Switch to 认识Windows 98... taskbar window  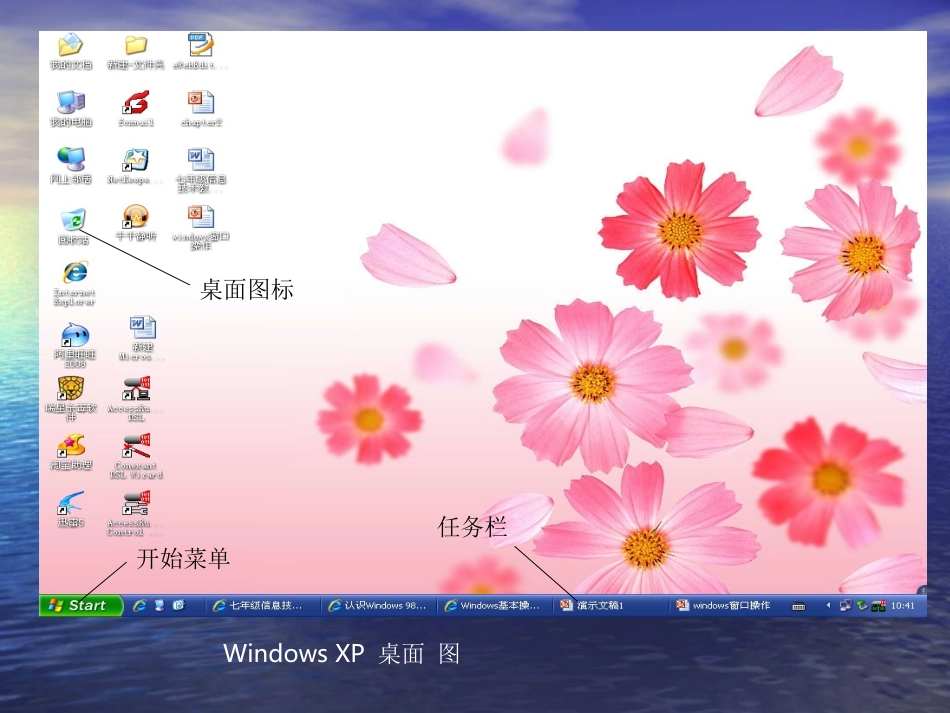(378, 605)
